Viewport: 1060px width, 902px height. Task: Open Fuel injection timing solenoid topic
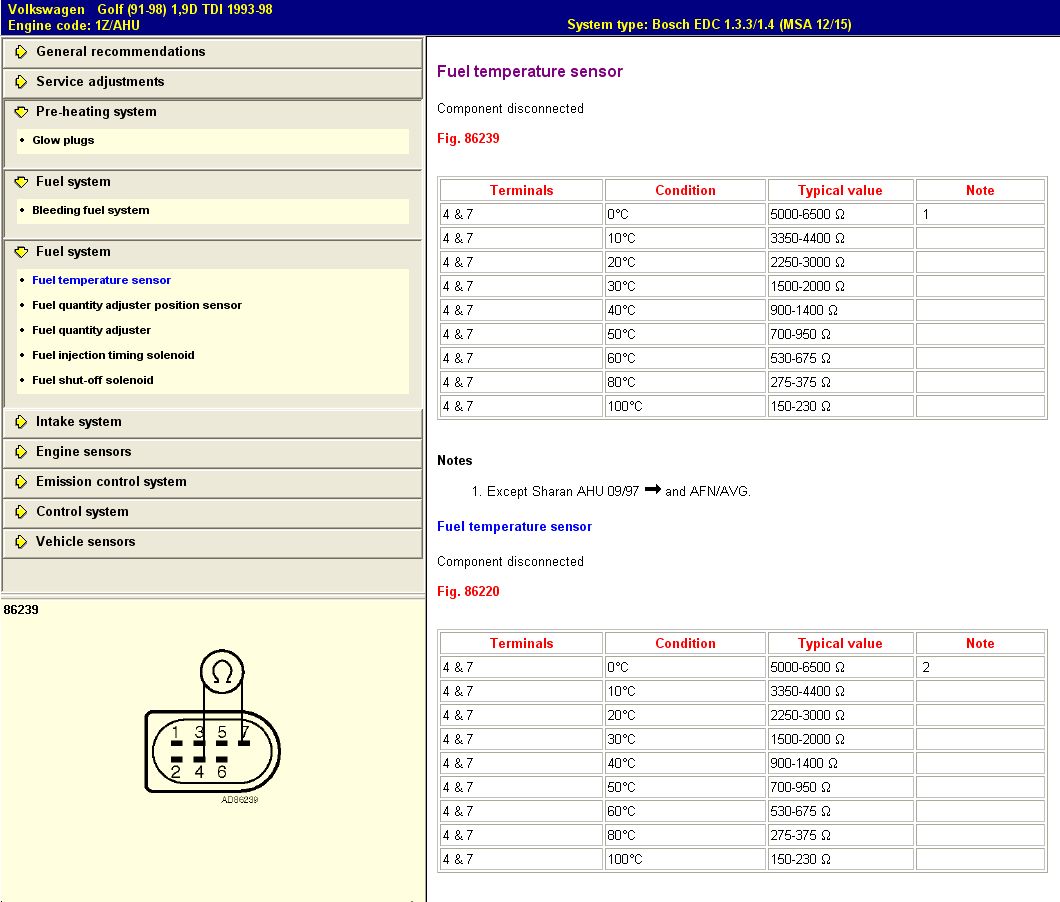[113, 356]
